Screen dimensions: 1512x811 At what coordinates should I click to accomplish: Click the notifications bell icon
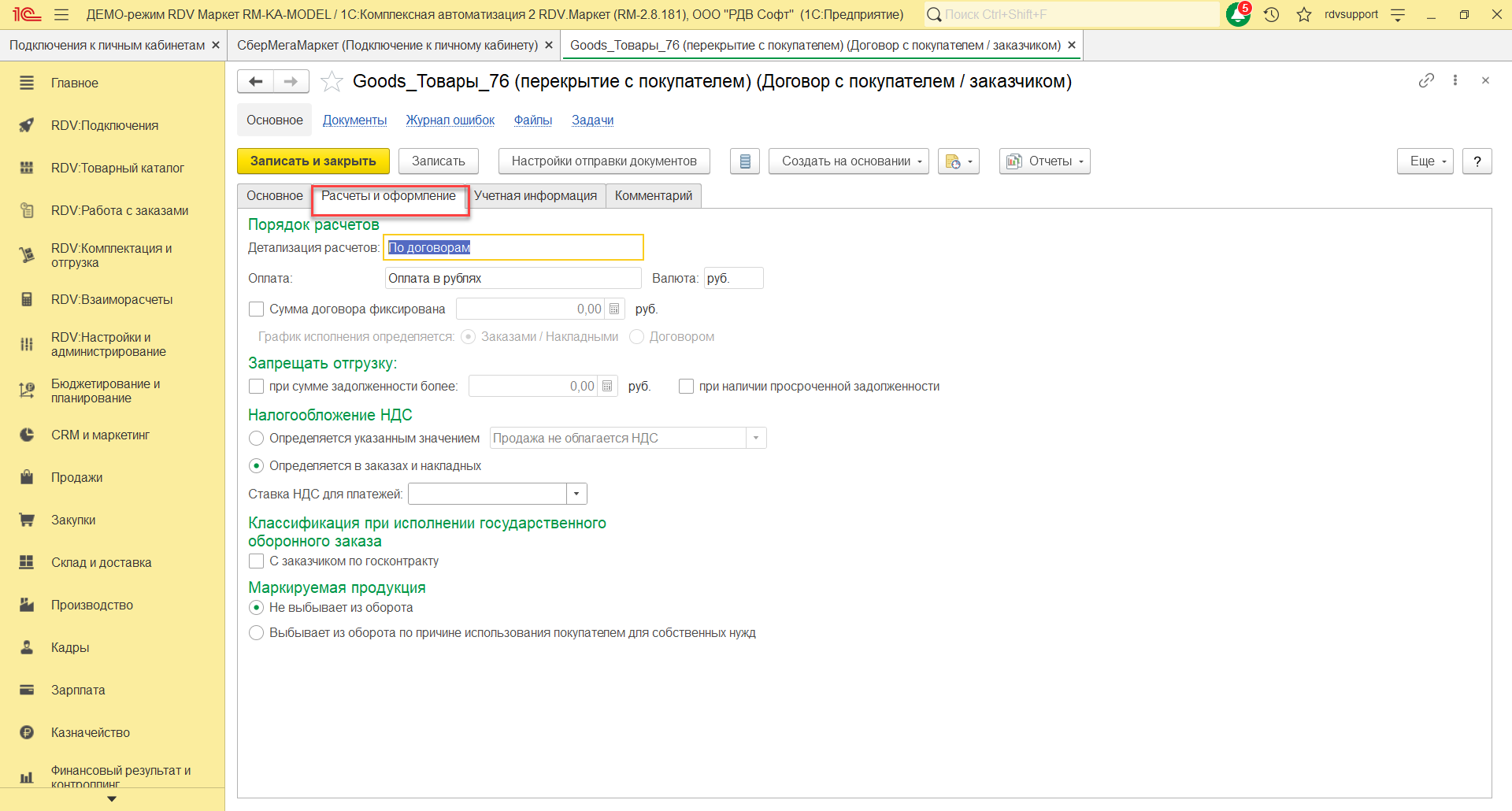(x=1237, y=14)
